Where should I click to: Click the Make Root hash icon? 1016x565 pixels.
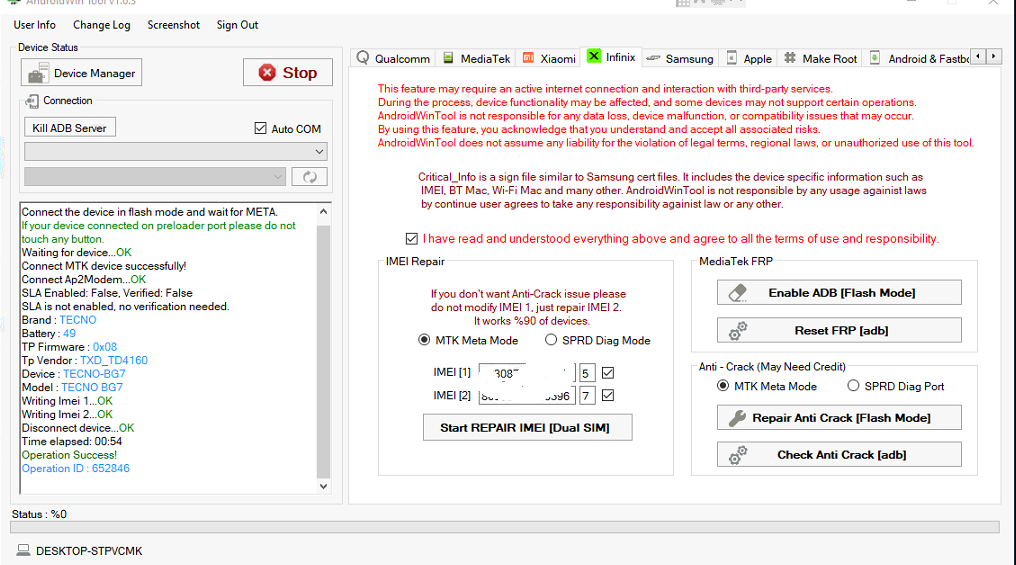(x=790, y=58)
